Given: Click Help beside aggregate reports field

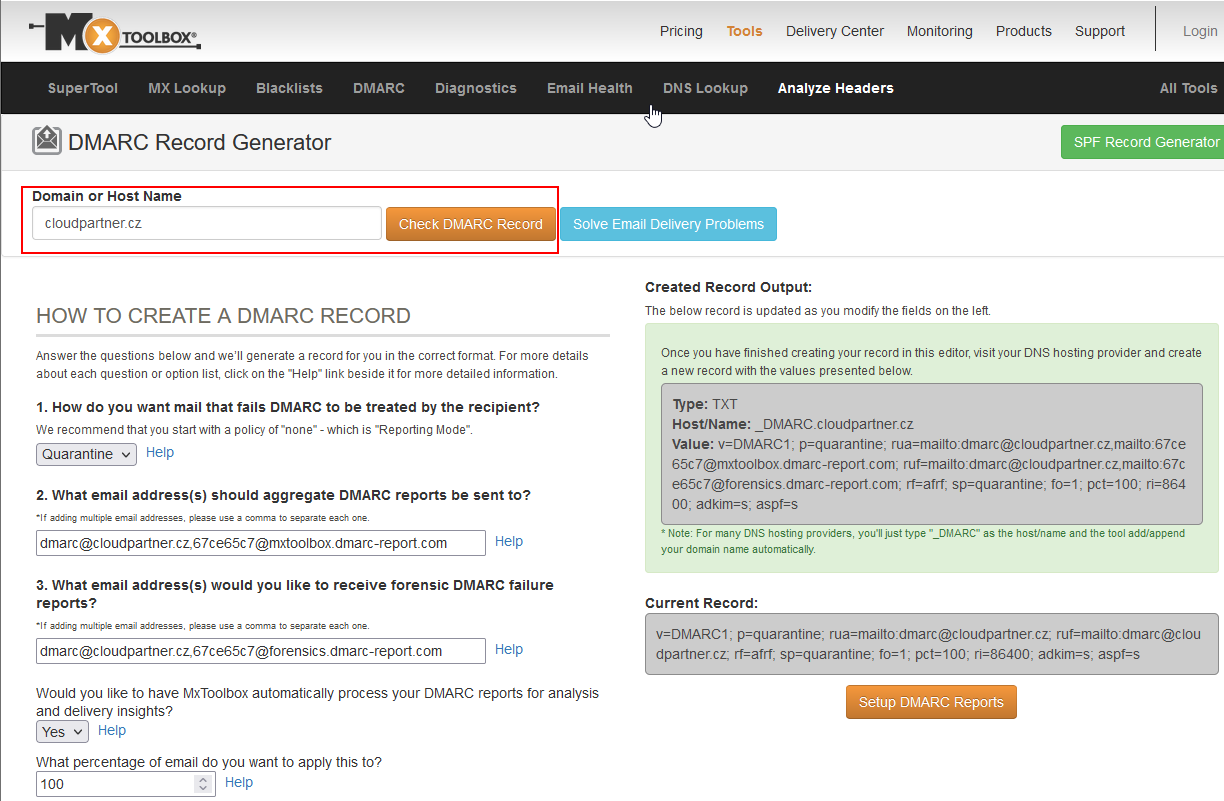Looking at the screenshot, I should tap(509, 541).
